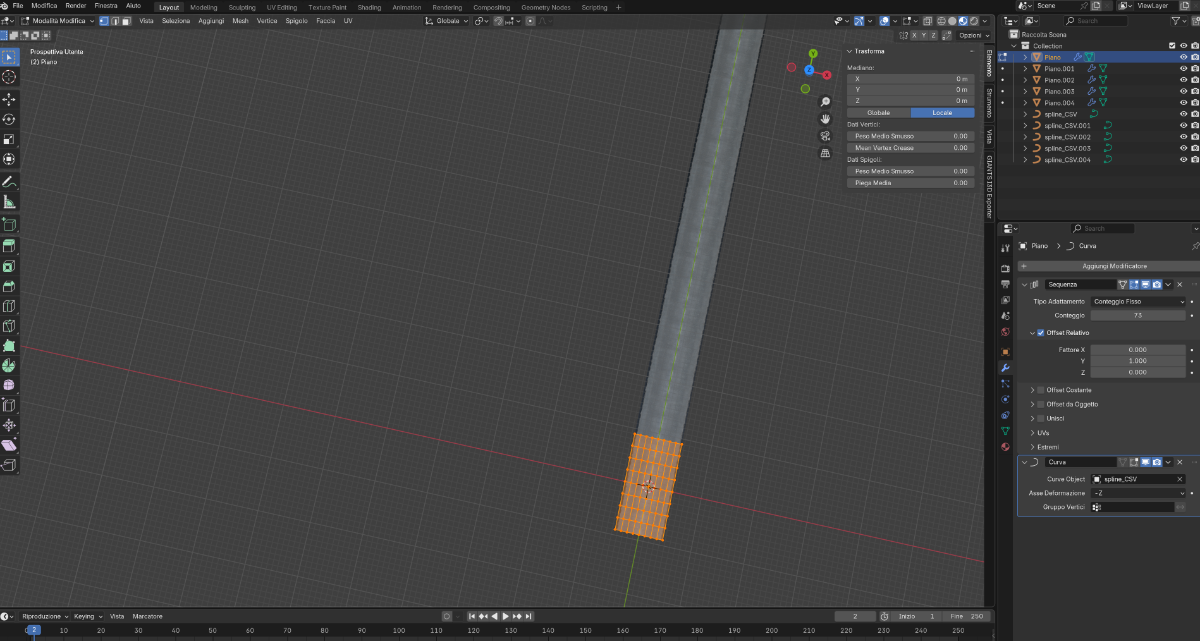
Task: Select the Globale transform button
Action: click(x=878, y=112)
